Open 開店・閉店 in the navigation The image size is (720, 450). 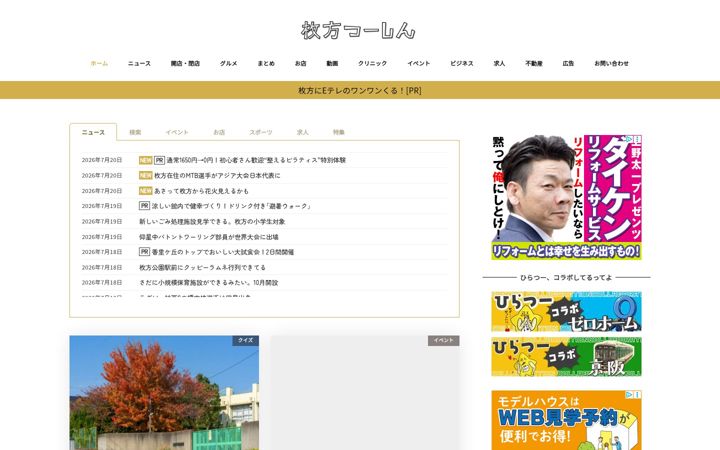click(x=185, y=63)
